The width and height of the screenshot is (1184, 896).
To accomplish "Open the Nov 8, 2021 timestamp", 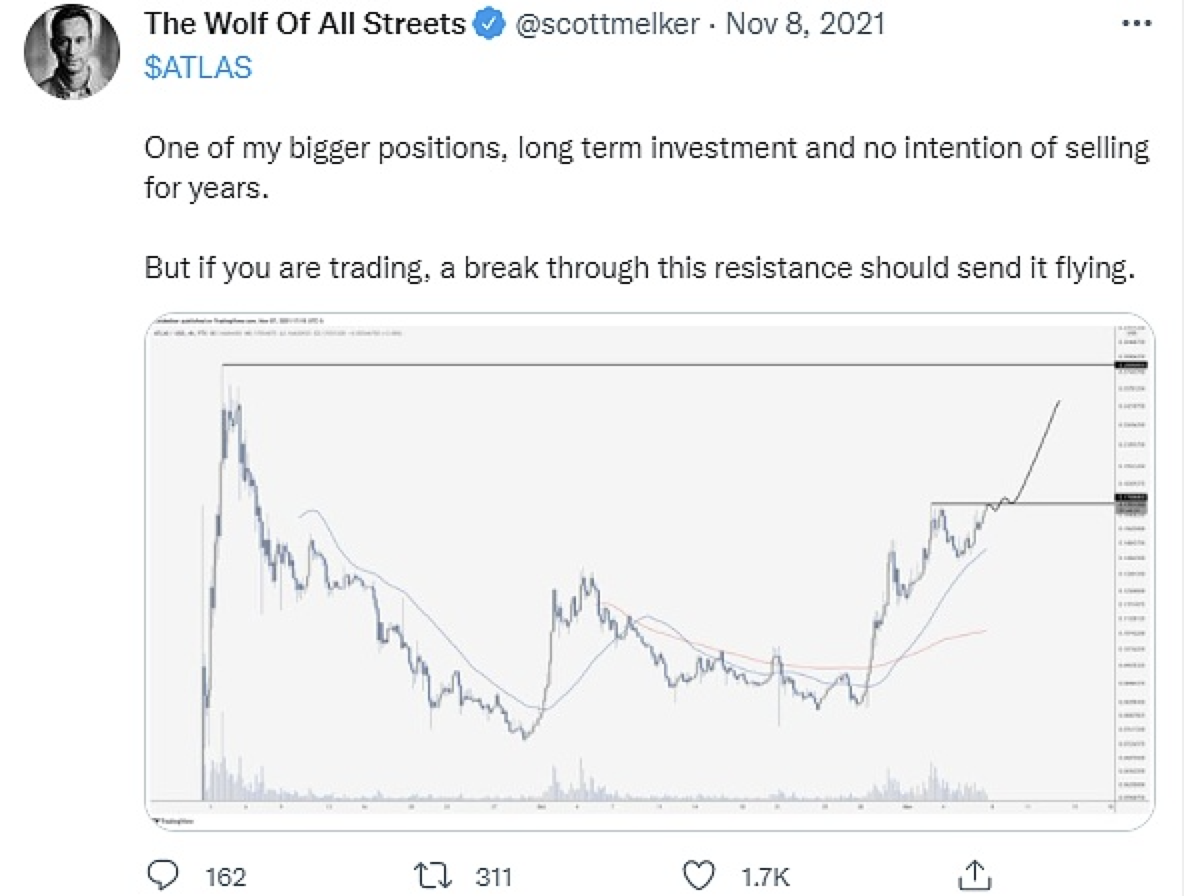I will point(805,24).
